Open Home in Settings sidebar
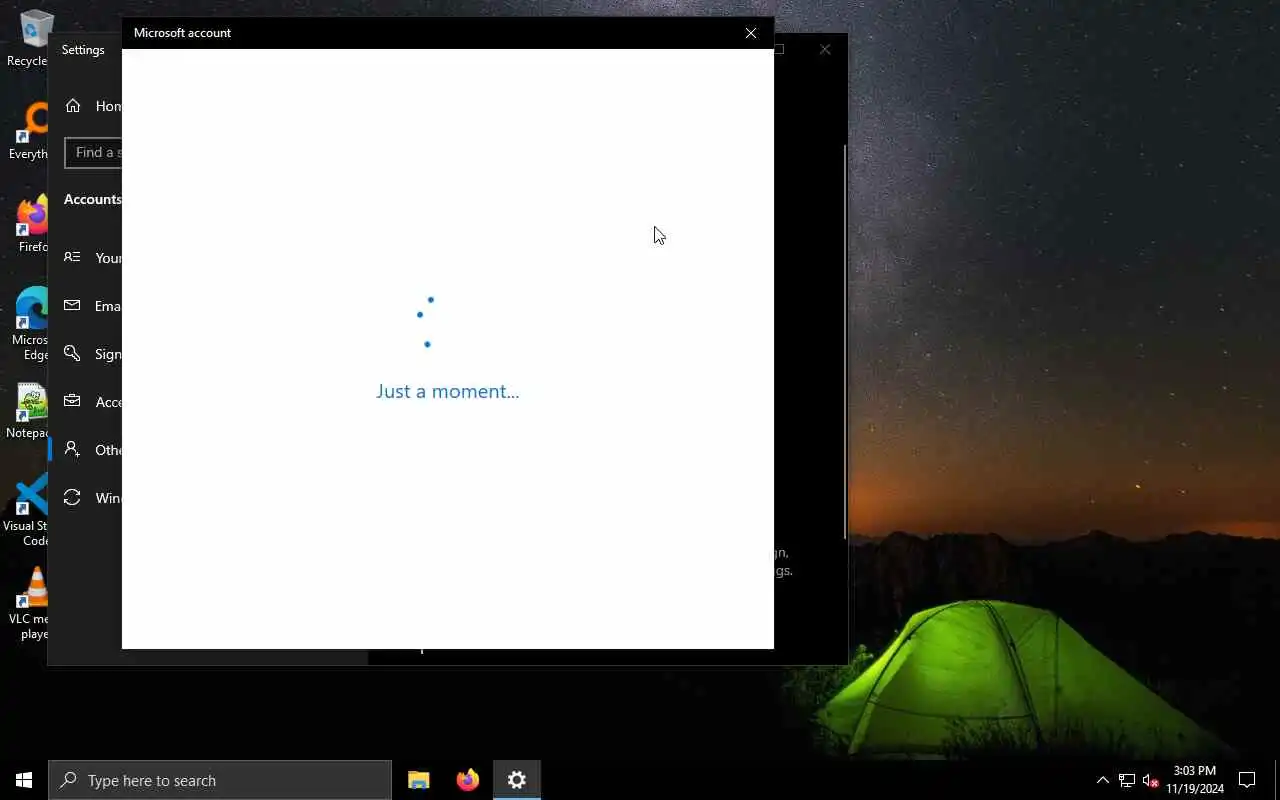The image size is (1280, 800). (85, 106)
